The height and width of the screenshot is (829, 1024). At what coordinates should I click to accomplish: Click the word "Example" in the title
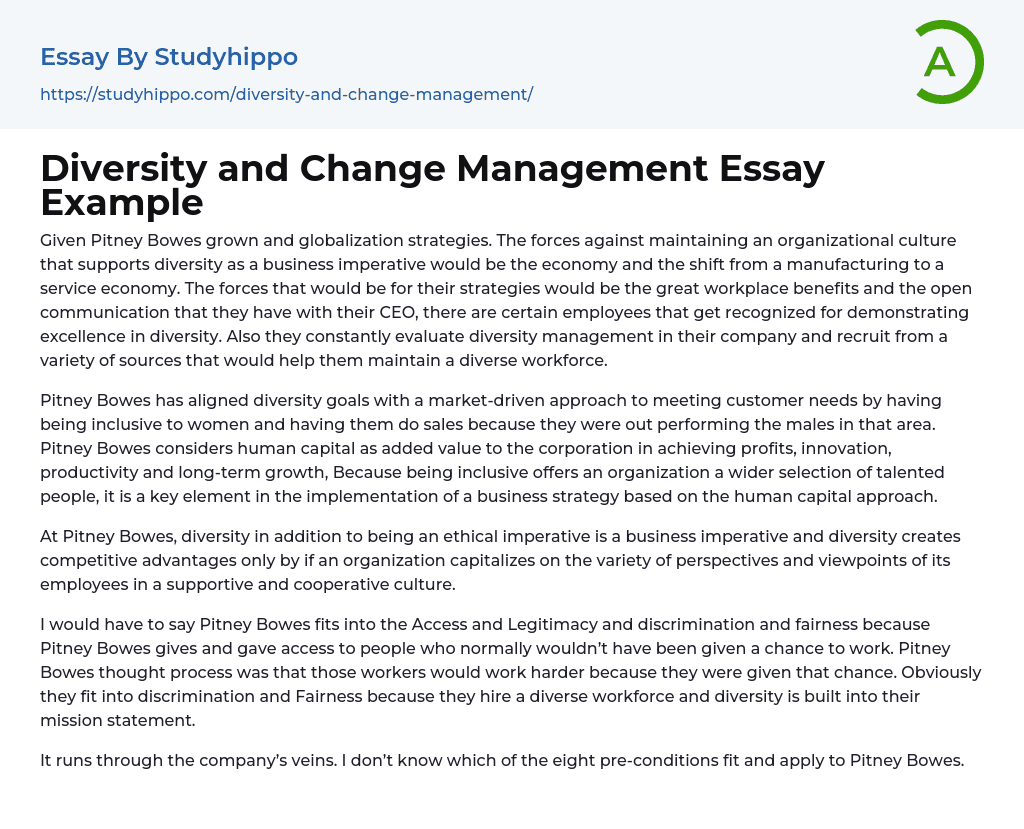click(x=122, y=203)
